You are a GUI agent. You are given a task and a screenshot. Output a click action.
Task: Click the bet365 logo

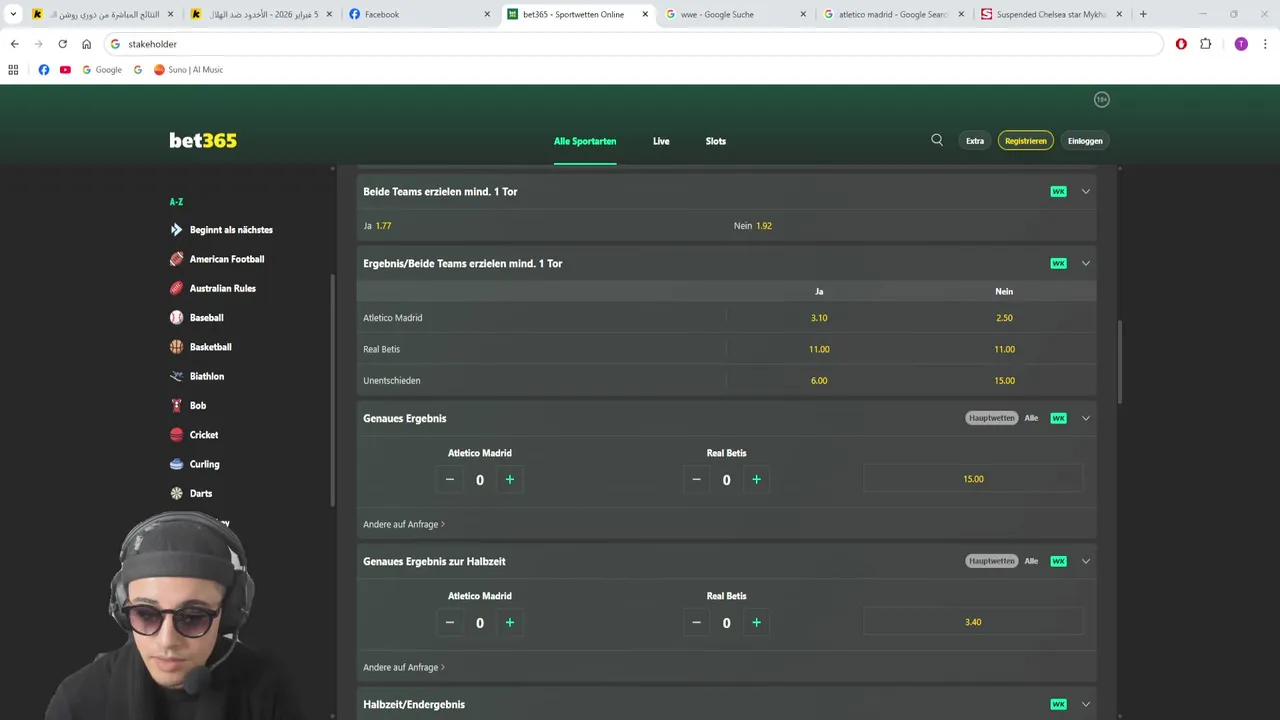pyautogui.click(x=203, y=141)
